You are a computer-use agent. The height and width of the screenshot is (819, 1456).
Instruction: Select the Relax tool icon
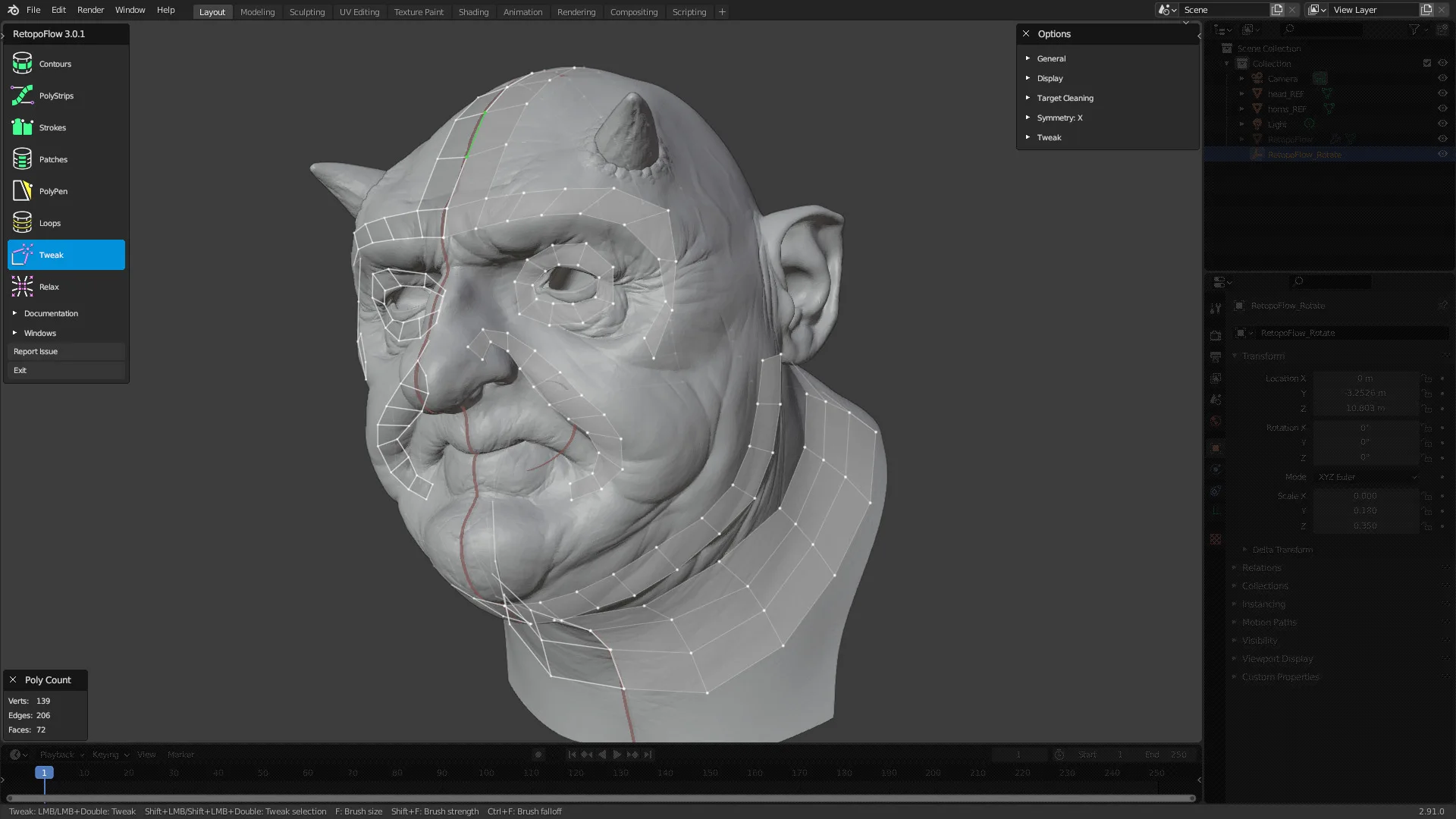[x=22, y=287]
